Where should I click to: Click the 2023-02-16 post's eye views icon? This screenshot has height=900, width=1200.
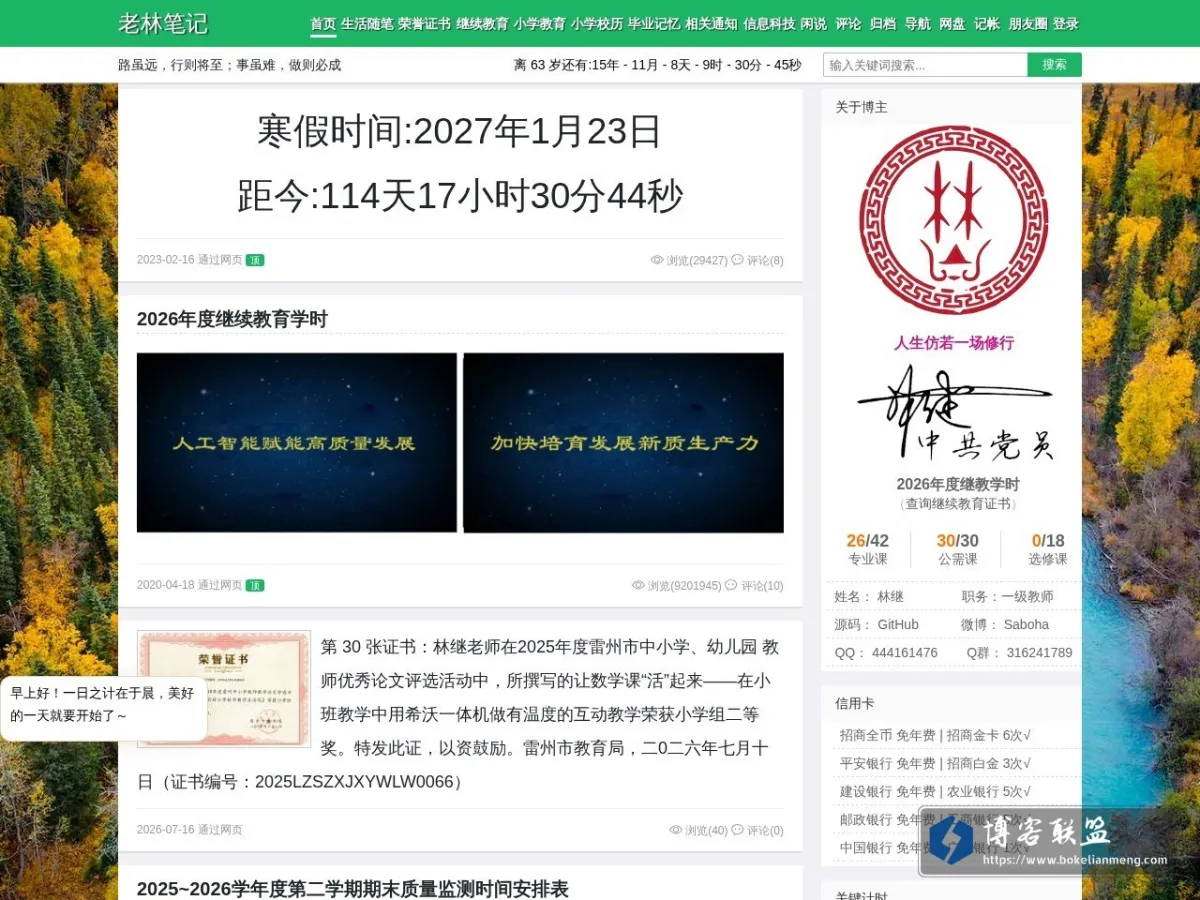[657, 260]
